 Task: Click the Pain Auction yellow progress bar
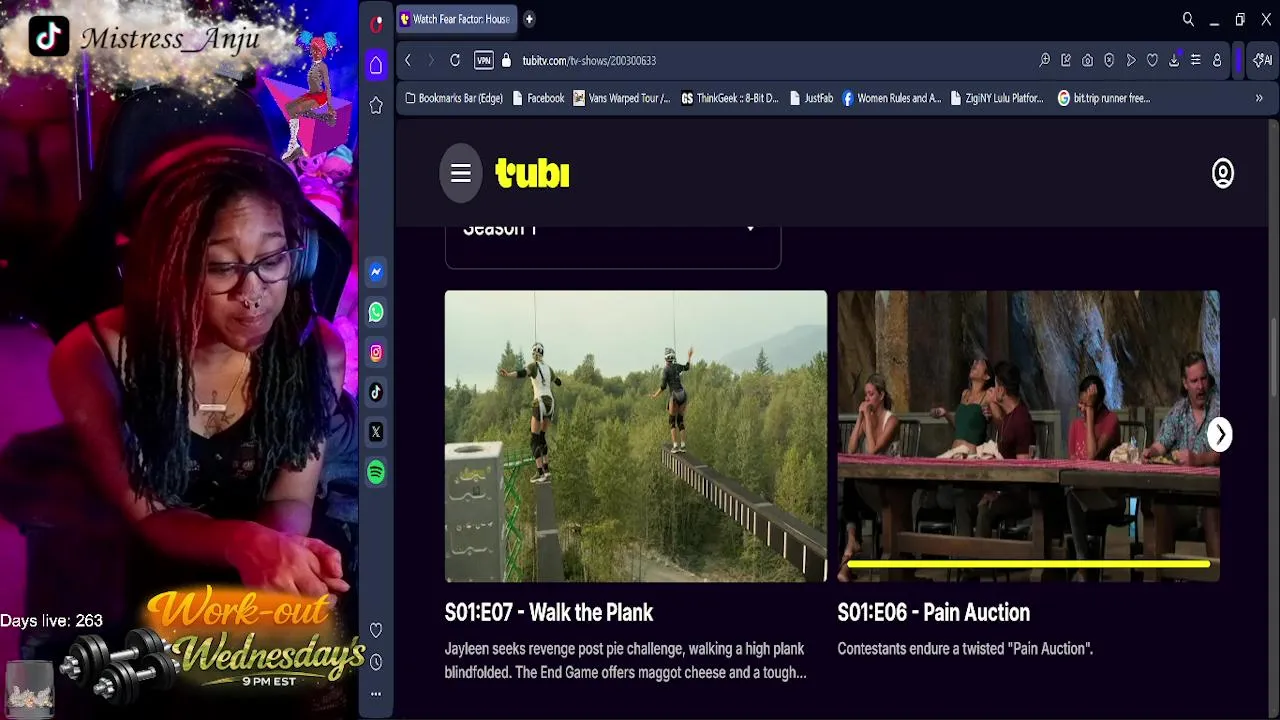1029,564
